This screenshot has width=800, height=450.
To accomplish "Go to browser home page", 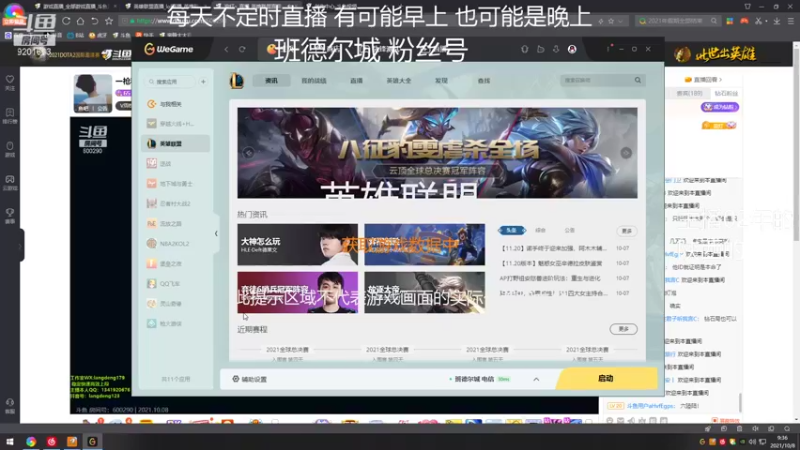I will coord(80,21).
